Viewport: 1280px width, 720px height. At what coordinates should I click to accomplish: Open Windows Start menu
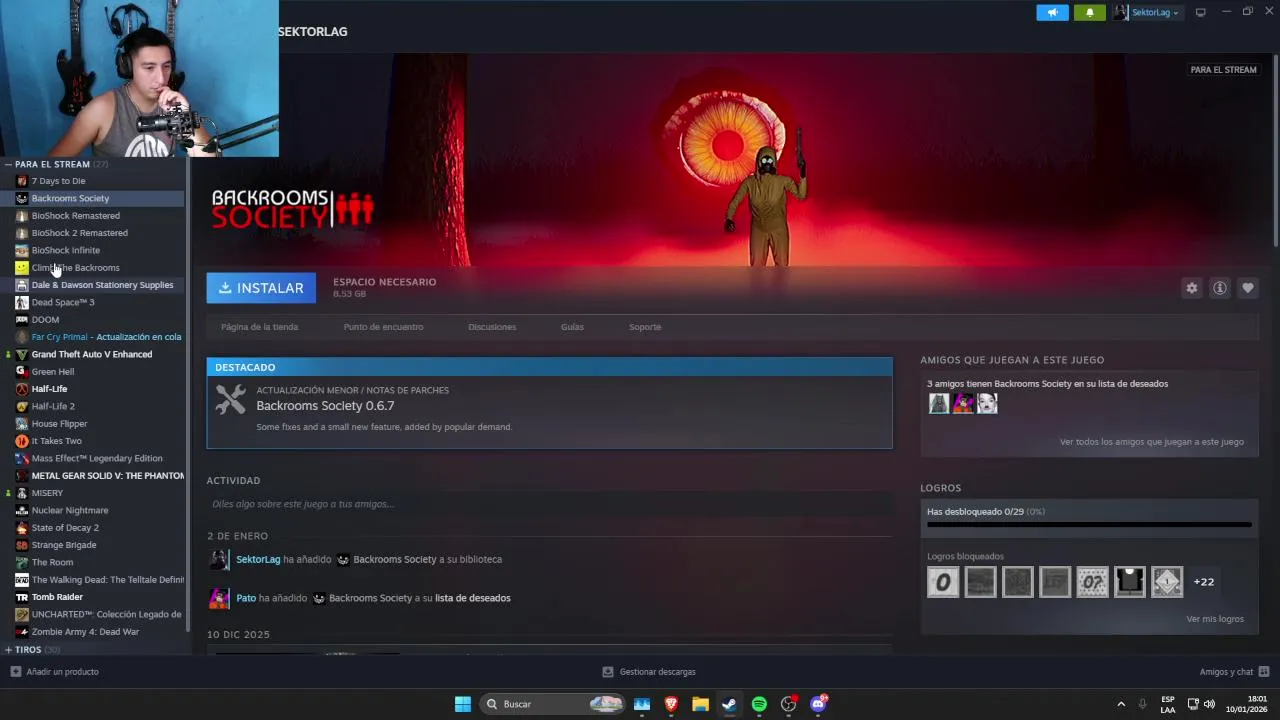463,704
